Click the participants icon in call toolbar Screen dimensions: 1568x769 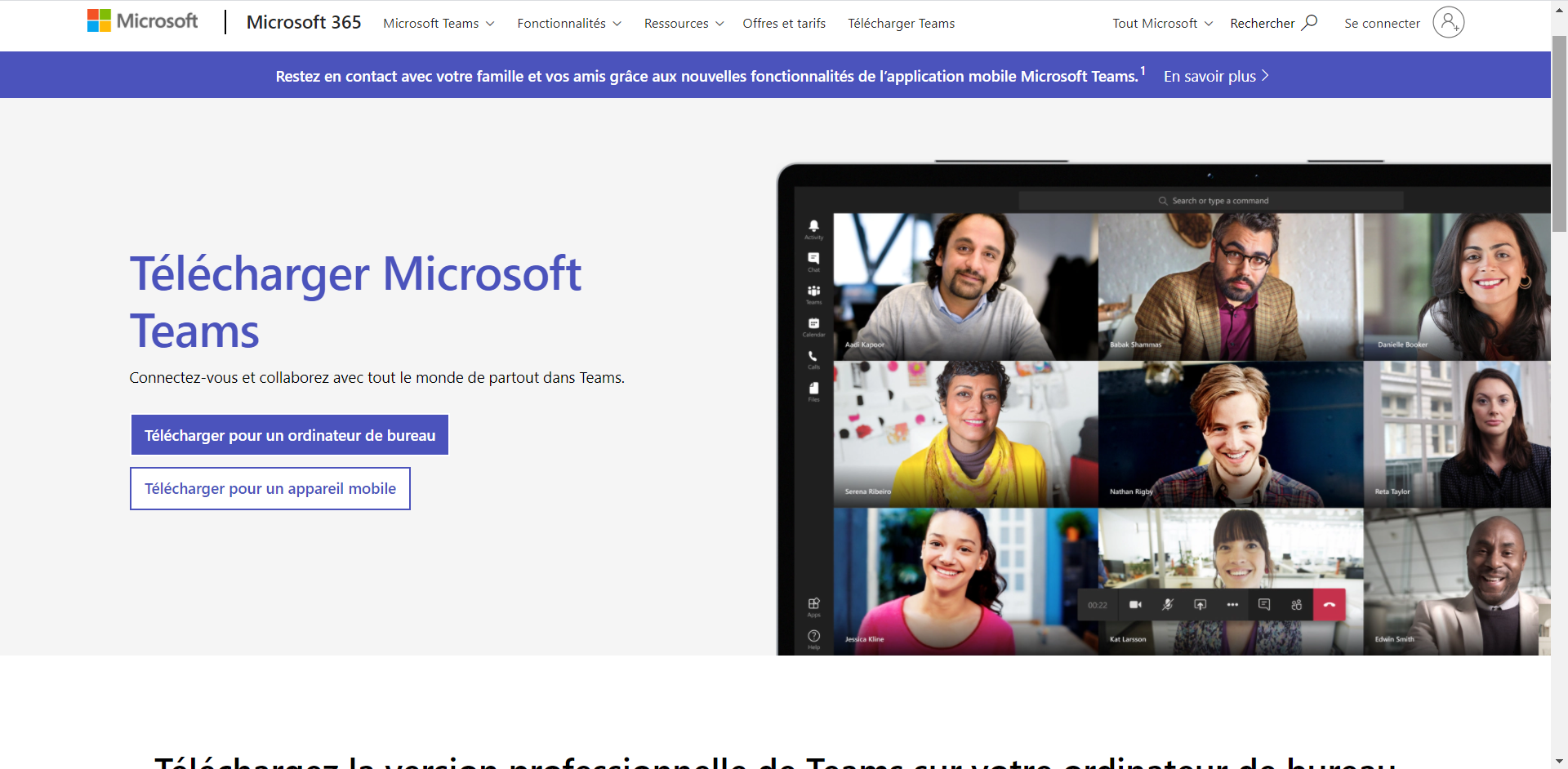pos(1296,605)
